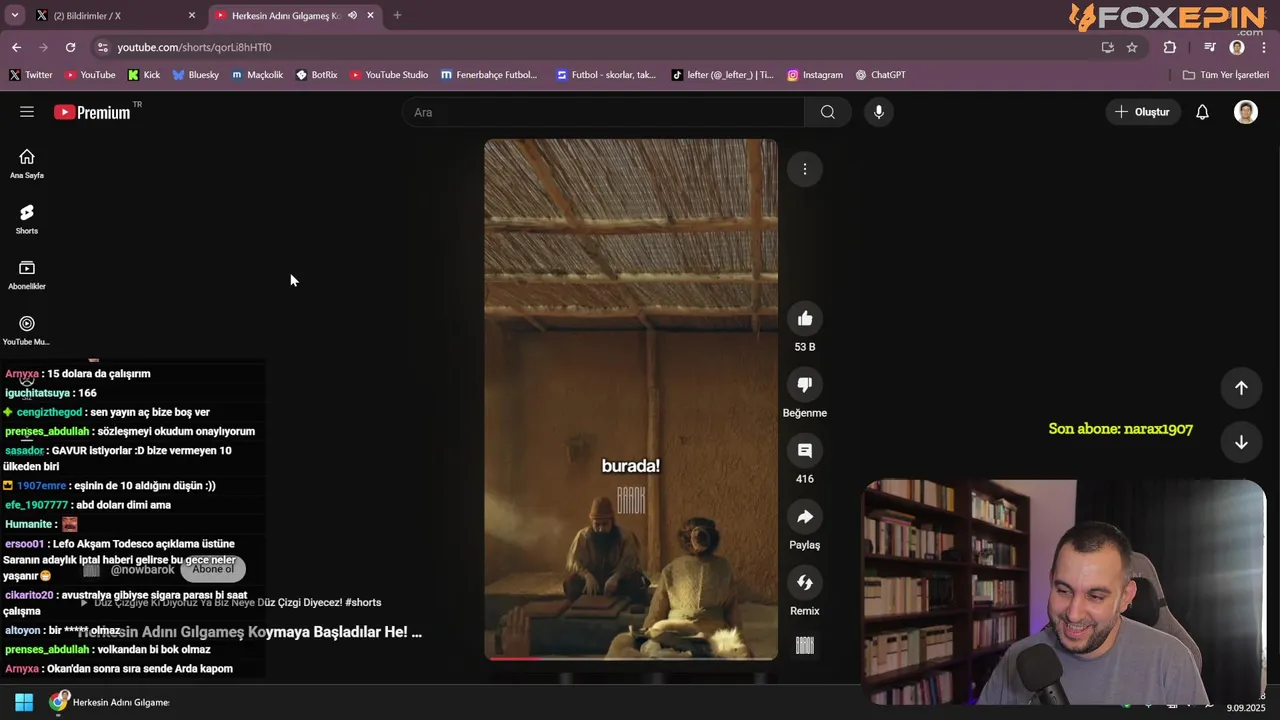1280x720 pixels.
Task: Go to previous short with up arrow
Action: coord(1241,388)
